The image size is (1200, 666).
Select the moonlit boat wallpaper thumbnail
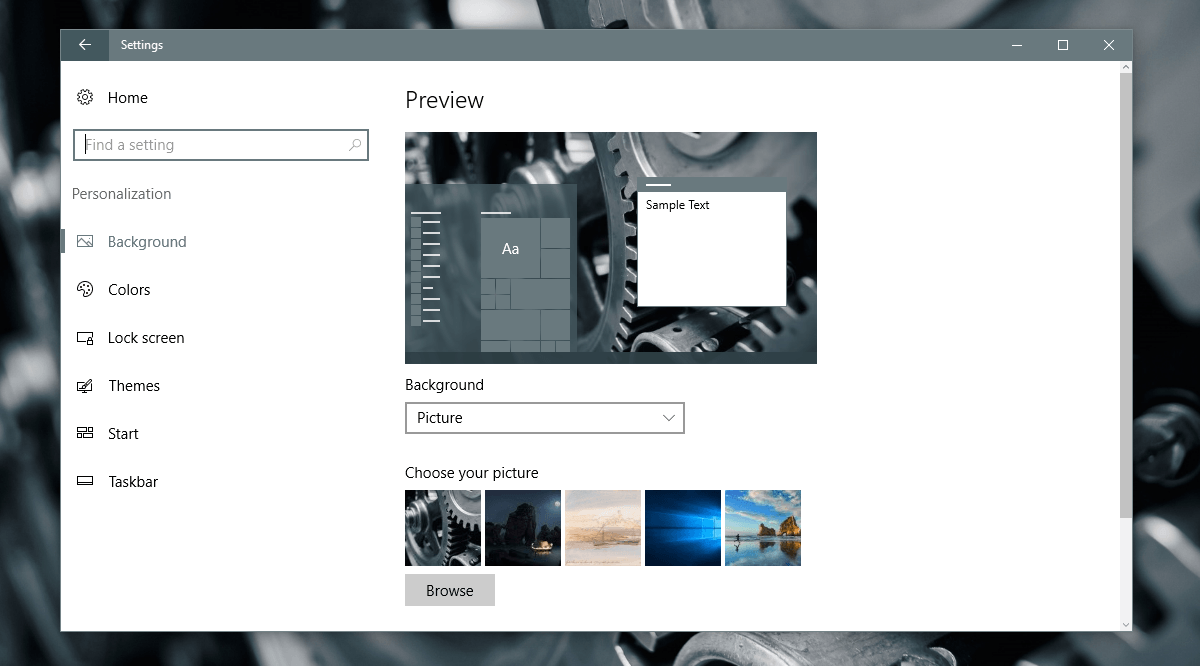[522, 528]
